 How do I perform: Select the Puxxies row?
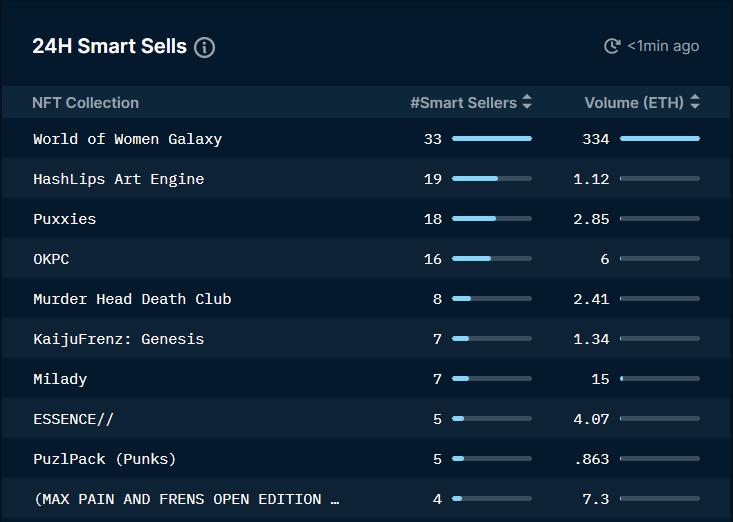[366, 219]
